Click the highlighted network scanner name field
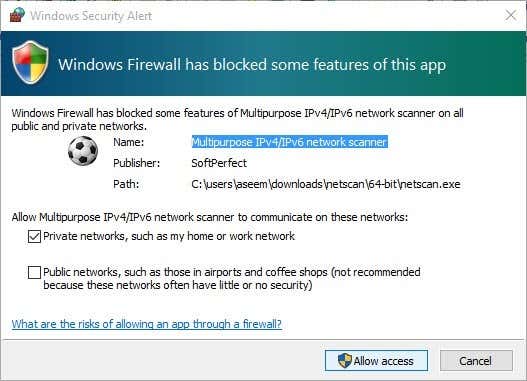The width and height of the screenshot is (527, 381). coord(289,142)
